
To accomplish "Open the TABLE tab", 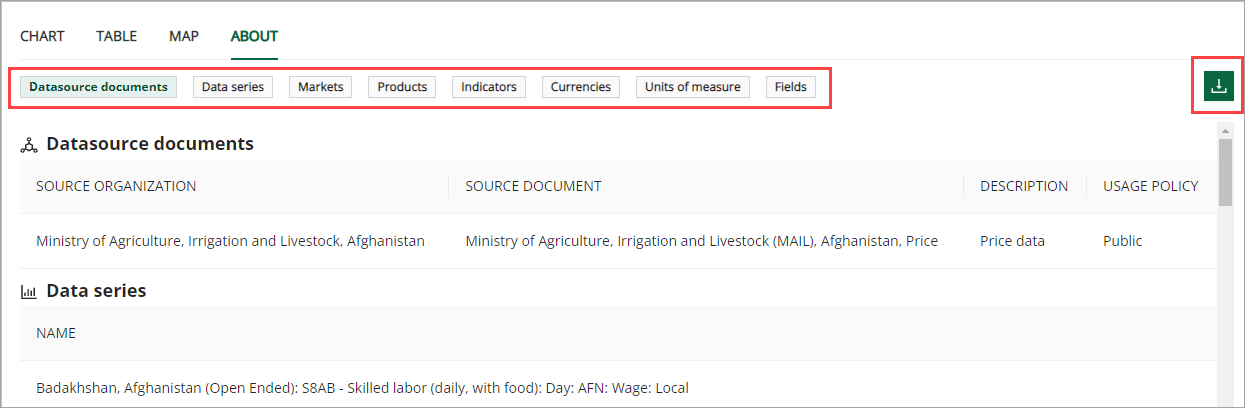I will click(116, 36).
